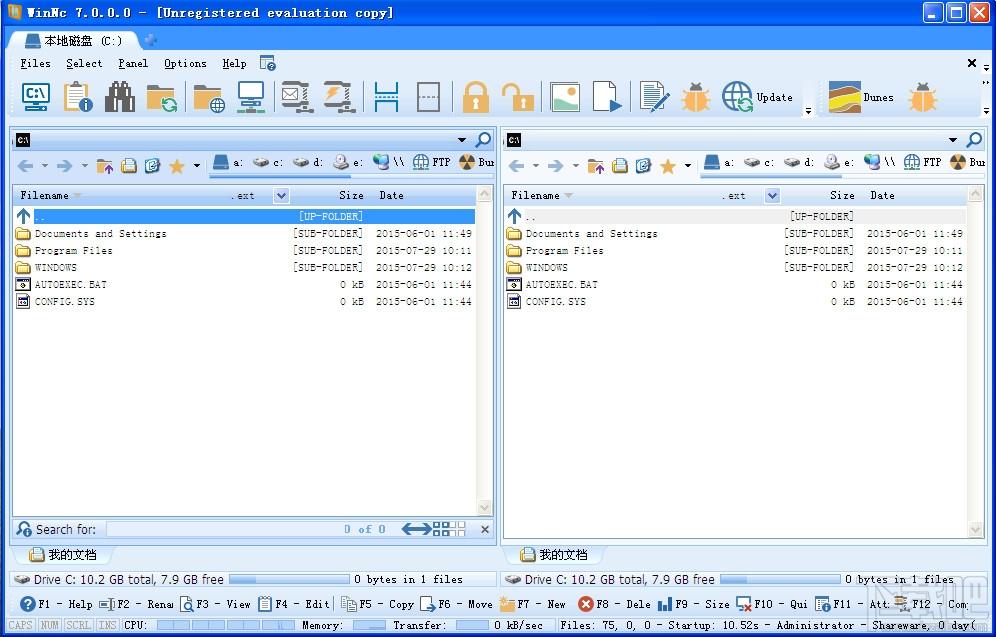
Task: Click the quick compress lightning clamp icon
Action: click(x=339, y=97)
